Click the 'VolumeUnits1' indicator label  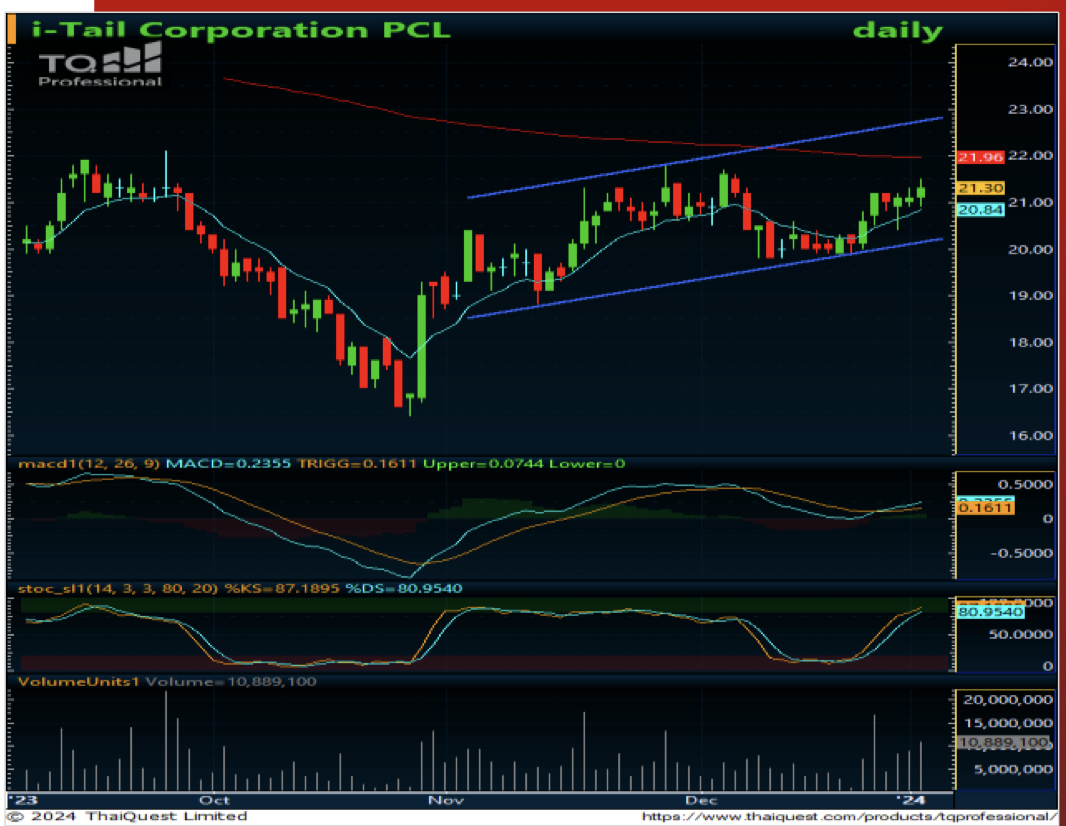tap(78, 681)
